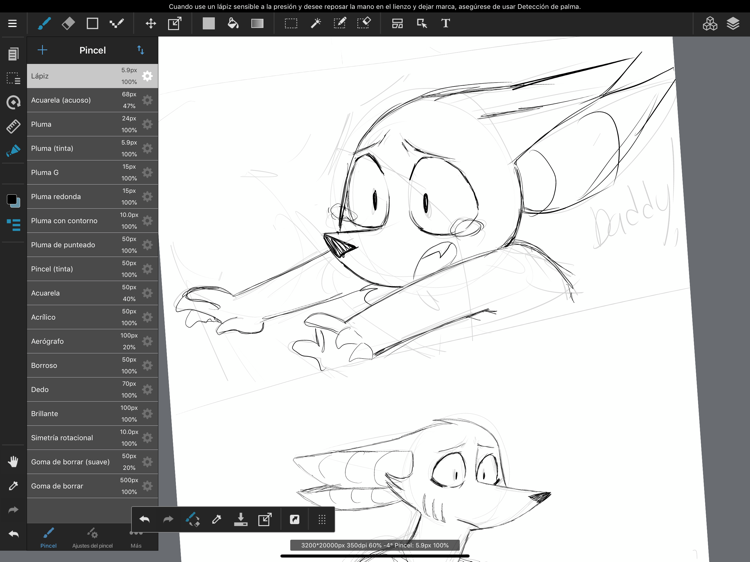The height and width of the screenshot is (562, 750).
Task: Open the Layers panel icon
Action: click(x=733, y=23)
